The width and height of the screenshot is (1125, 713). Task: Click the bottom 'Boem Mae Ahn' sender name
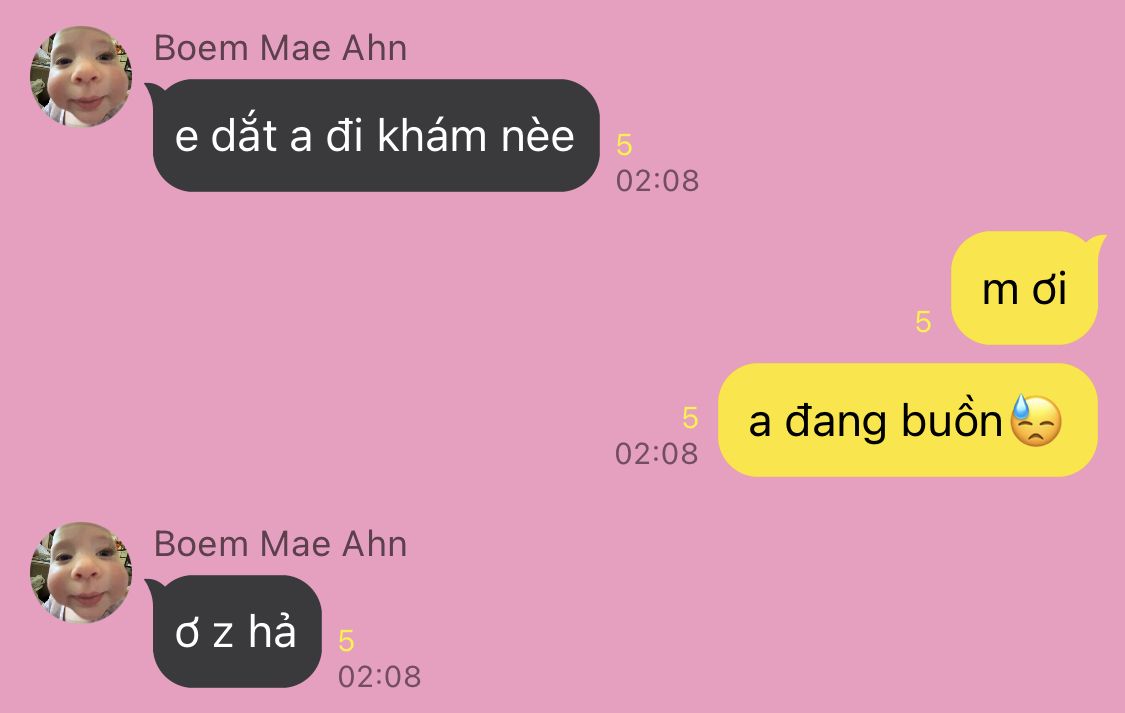click(281, 544)
